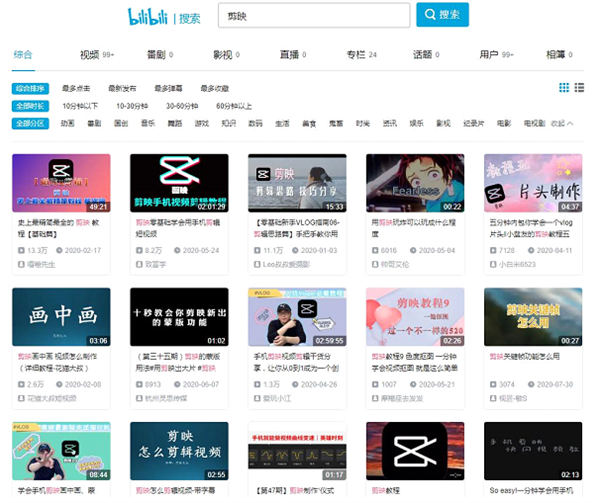Sort results by 最多点击

pyautogui.click(x=77, y=88)
